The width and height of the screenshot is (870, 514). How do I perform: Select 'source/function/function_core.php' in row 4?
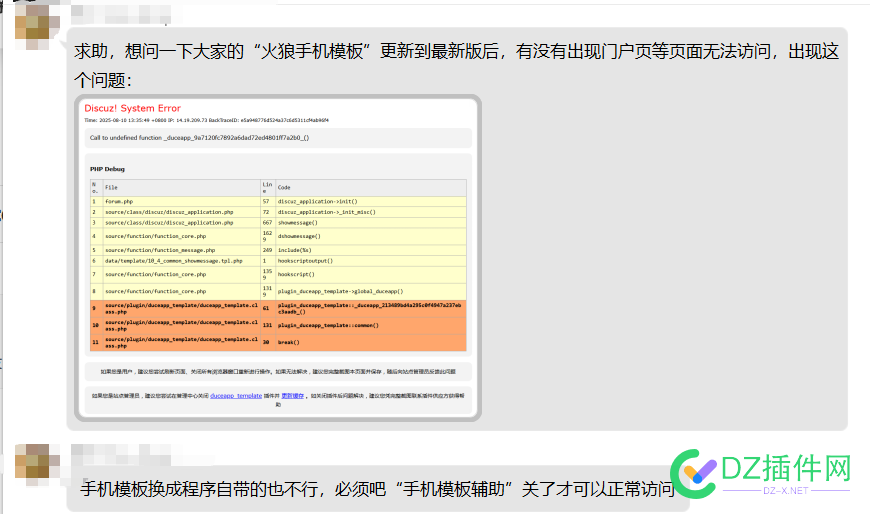click(181, 236)
